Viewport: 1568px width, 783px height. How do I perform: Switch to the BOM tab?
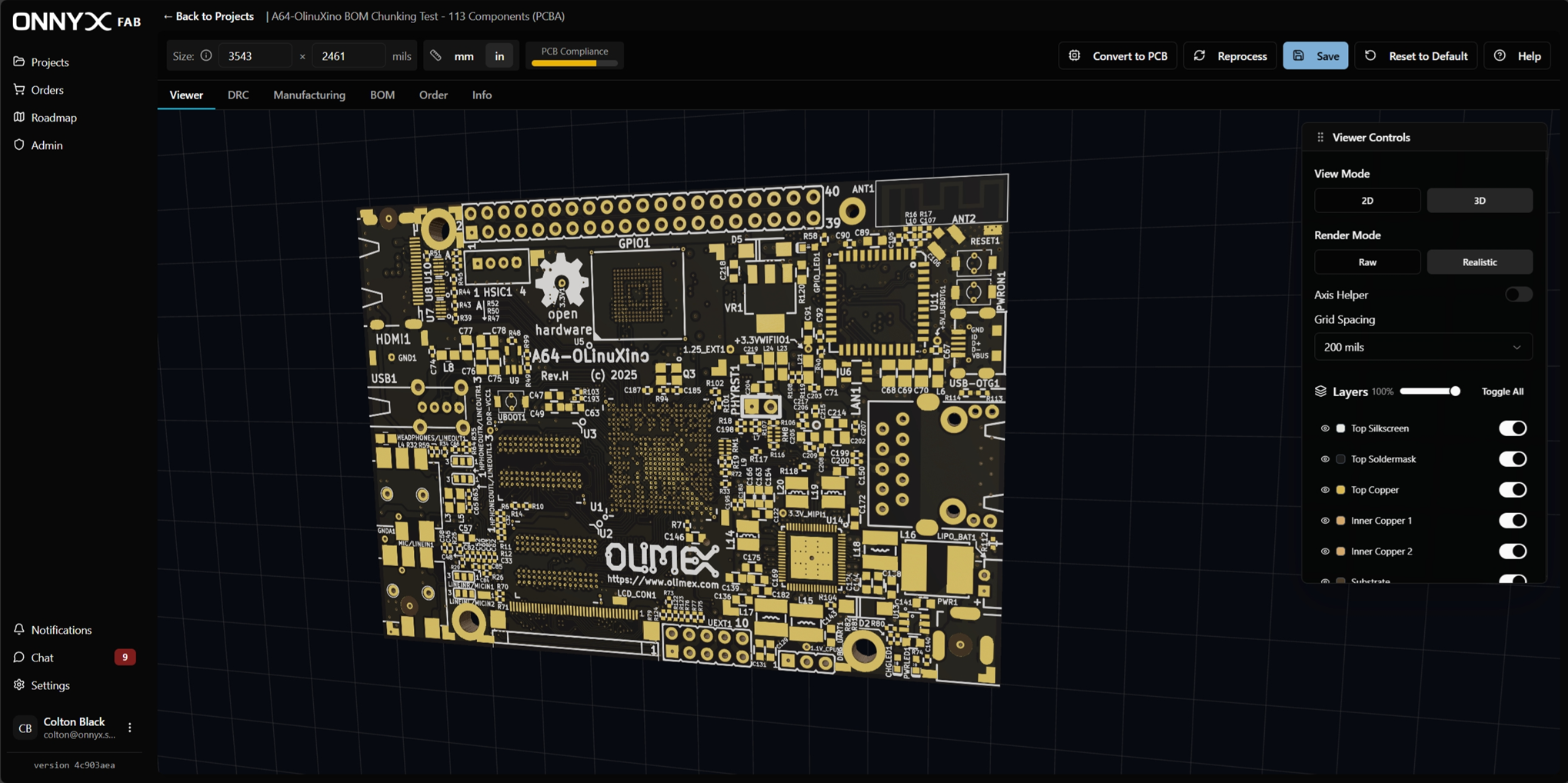click(382, 95)
